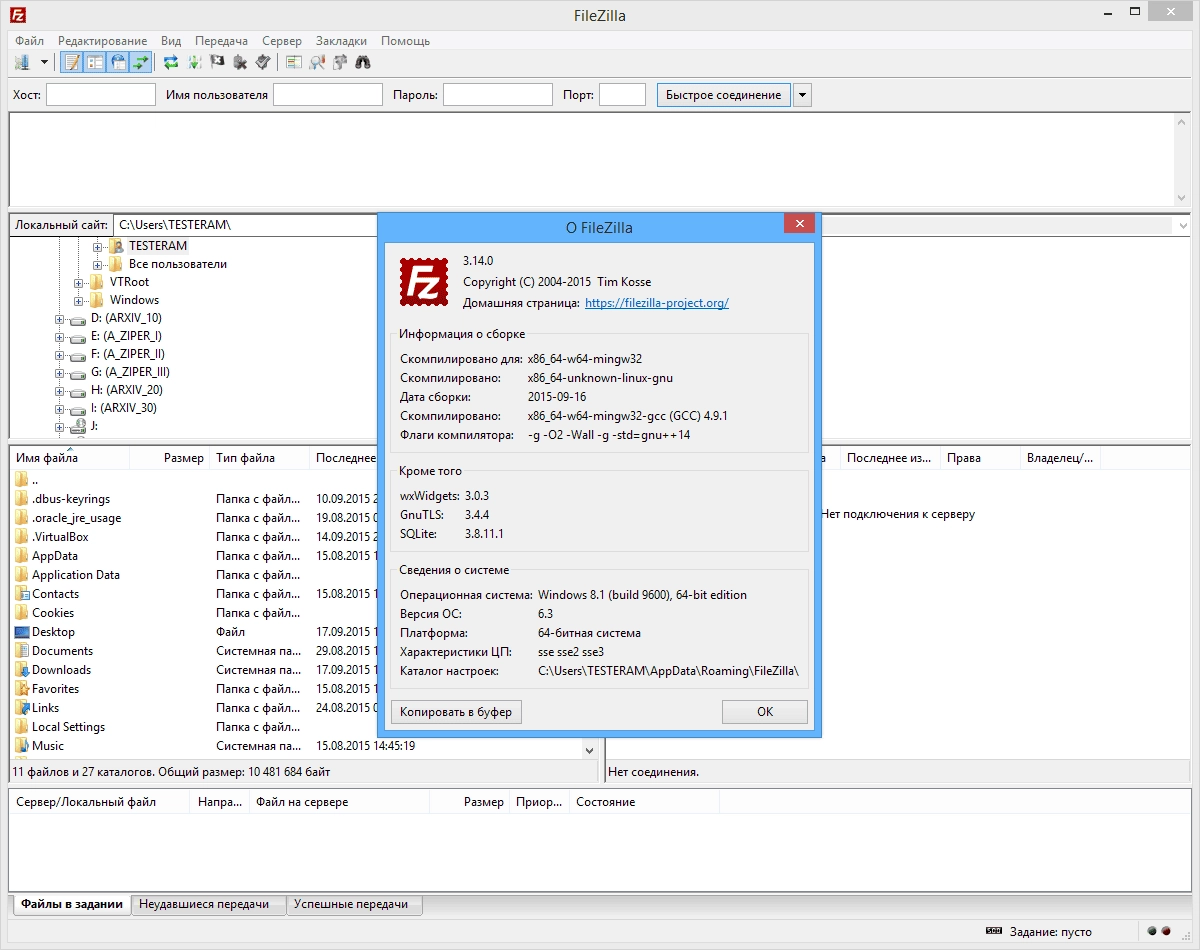Viewport: 1200px width, 950px height.
Task: Toggle synchronized browsing icon
Action: coord(340,62)
